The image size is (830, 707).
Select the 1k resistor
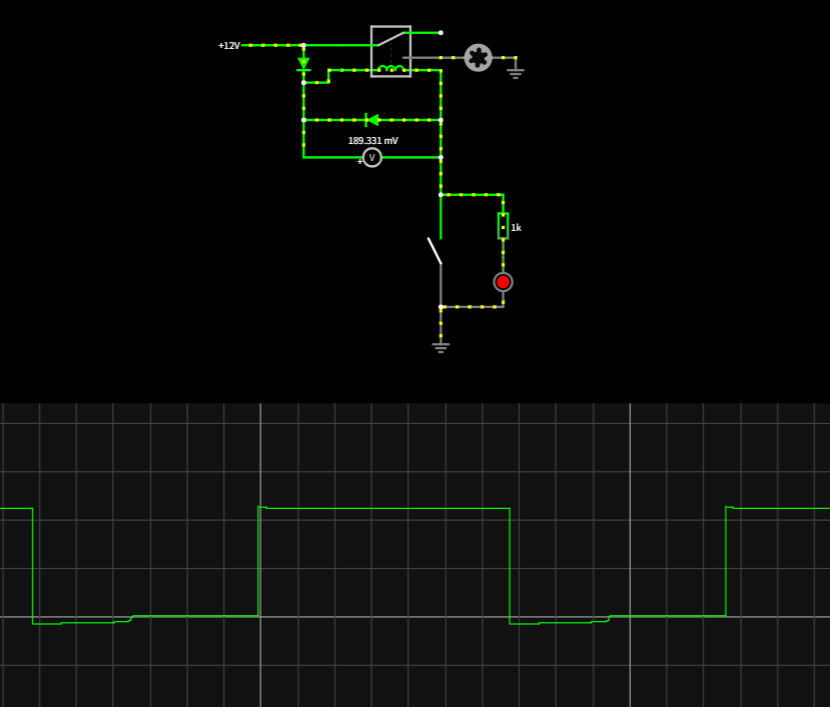click(503, 226)
